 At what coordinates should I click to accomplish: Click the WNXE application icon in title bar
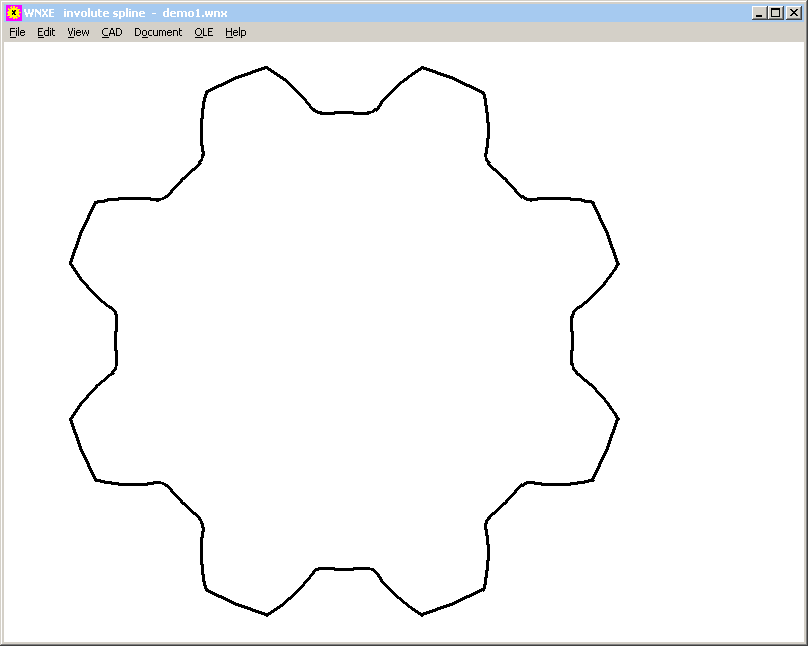(x=13, y=13)
